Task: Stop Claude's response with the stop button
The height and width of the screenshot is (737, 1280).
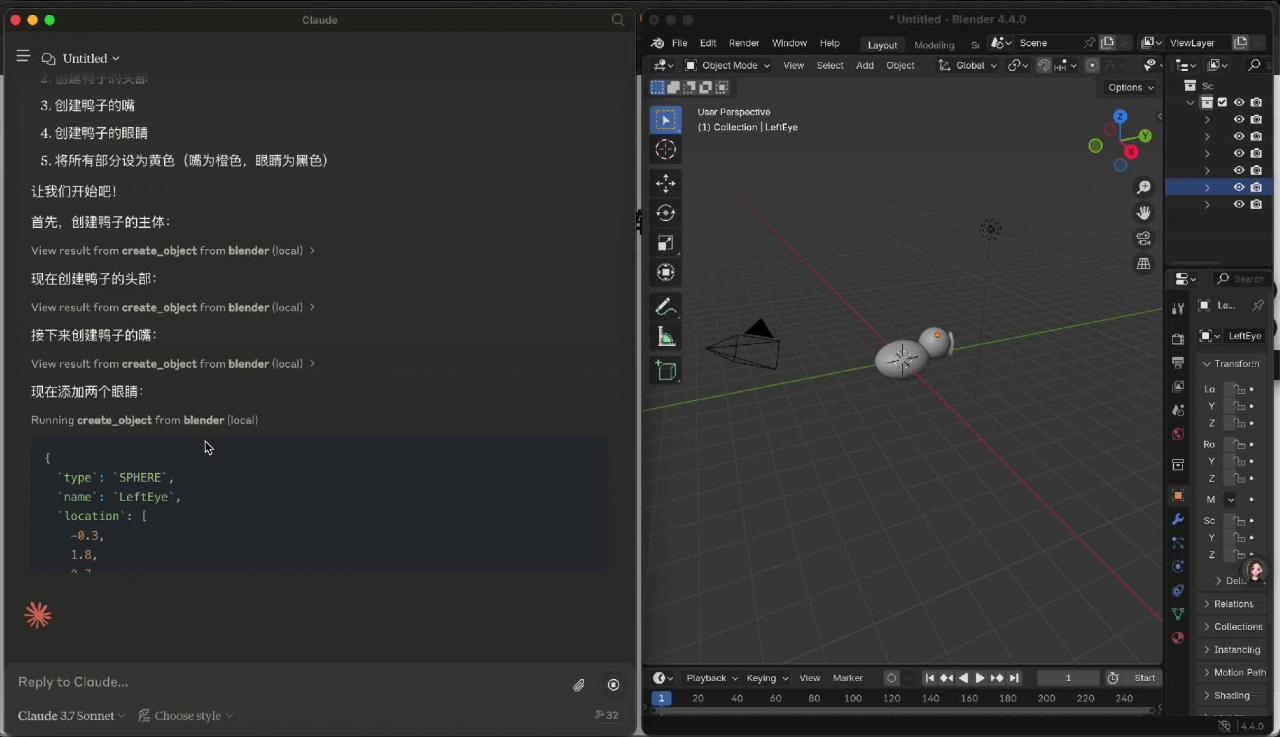Action: (x=613, y=685)
